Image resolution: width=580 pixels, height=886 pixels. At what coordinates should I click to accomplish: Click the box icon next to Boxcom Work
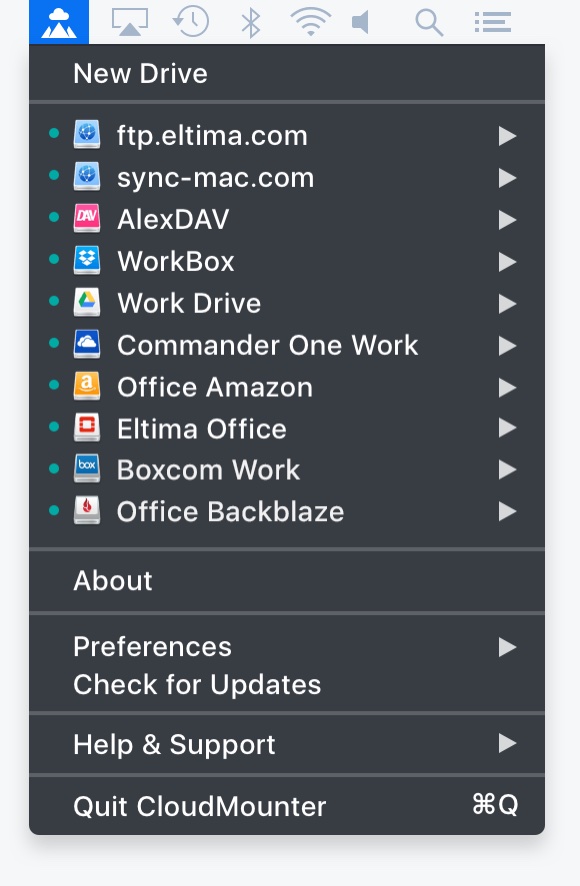pos(86,468)
